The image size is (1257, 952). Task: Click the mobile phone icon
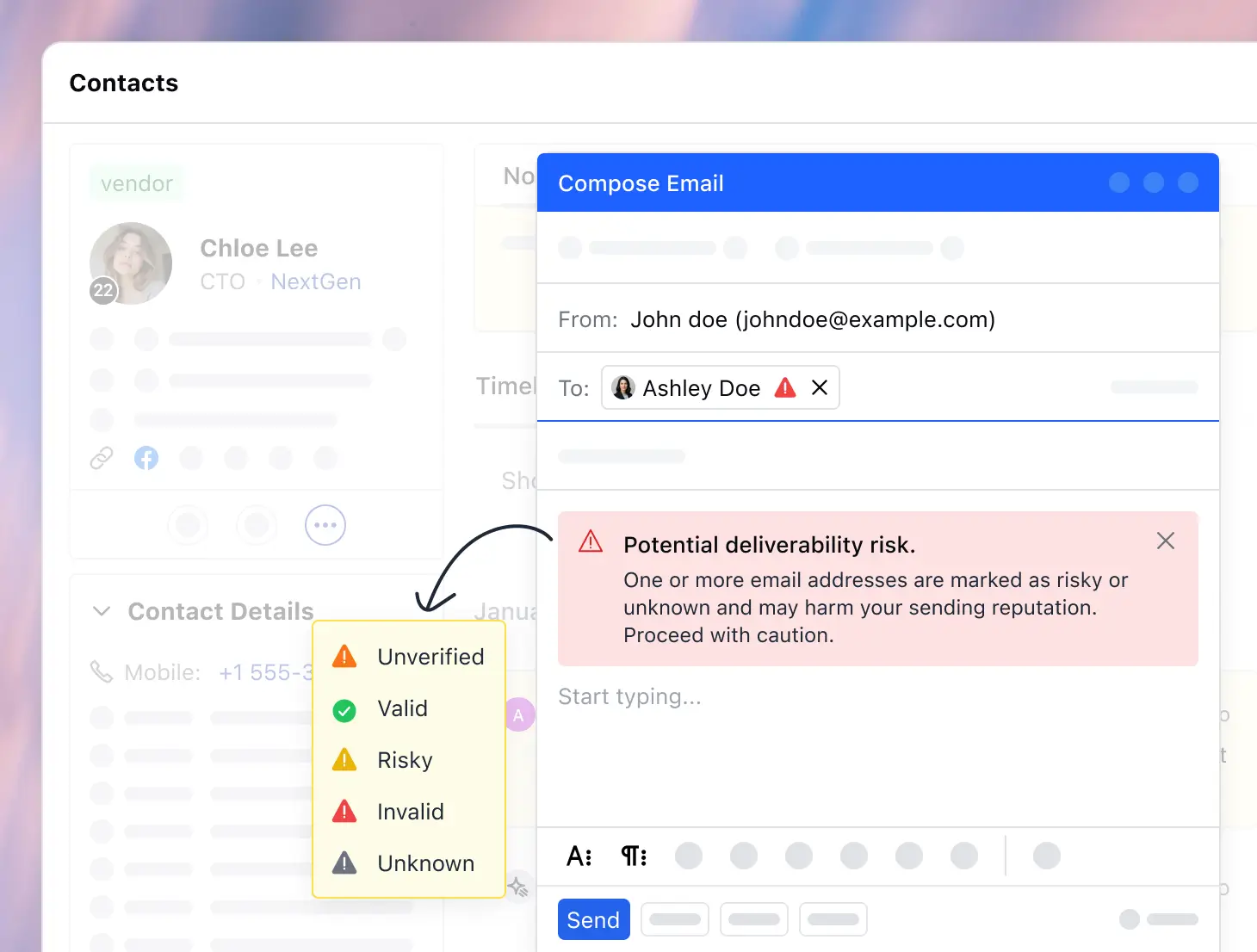point(102,672)
